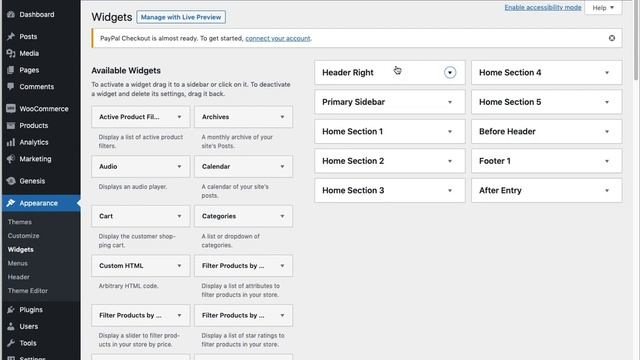Viewport: 640px width, 360px height.
Task: Click the Appearance paintbrush icon
Action: tap(11, 203)
